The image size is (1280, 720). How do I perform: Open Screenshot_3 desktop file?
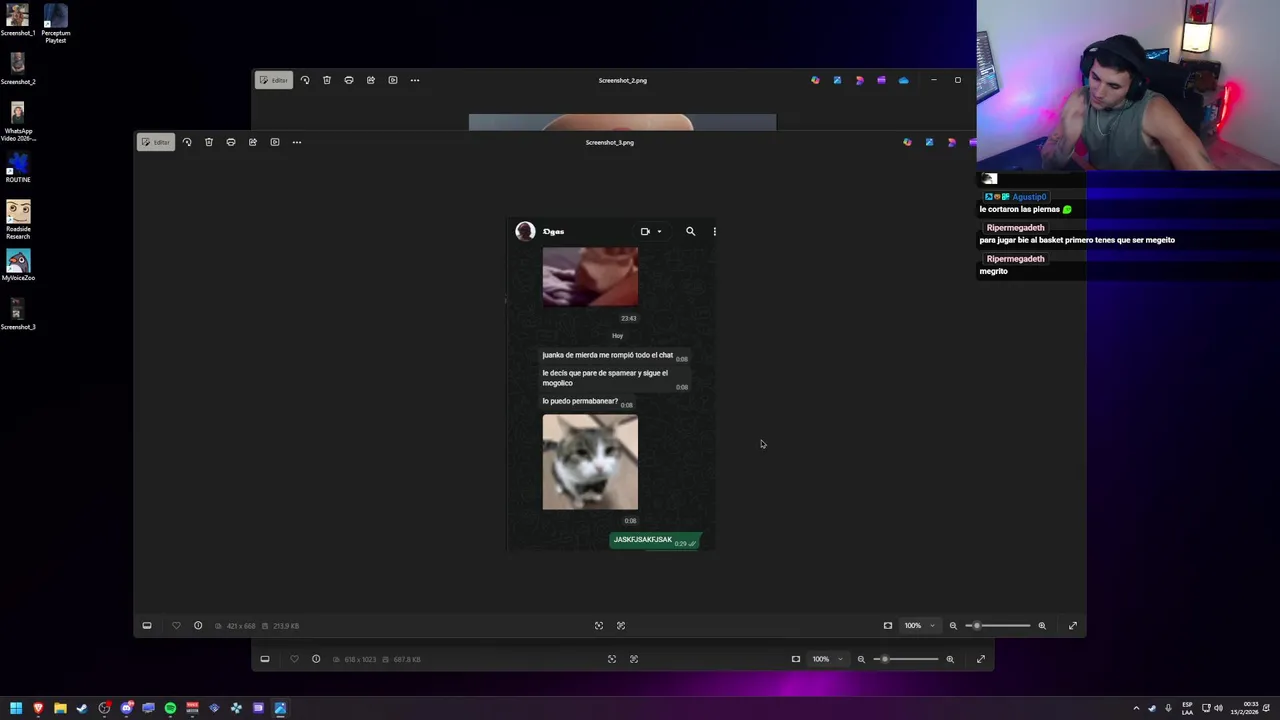point(18,314)
